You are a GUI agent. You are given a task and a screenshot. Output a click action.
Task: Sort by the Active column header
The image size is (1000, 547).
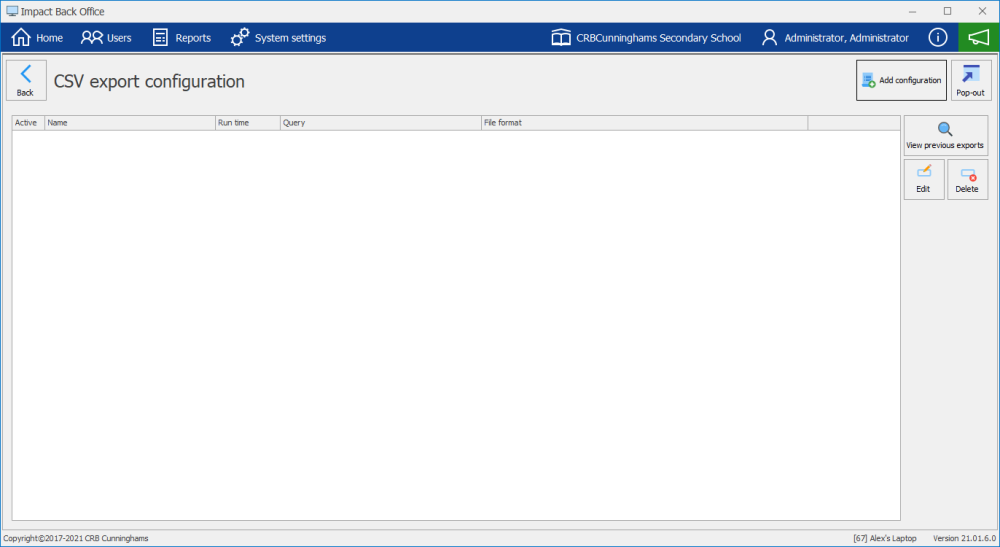point(28,123)
